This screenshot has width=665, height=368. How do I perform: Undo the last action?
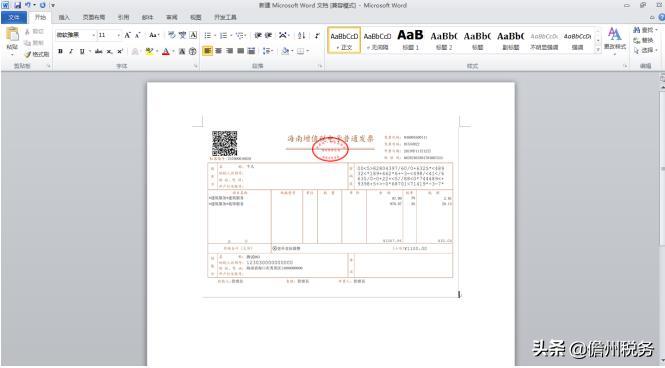click(x=28, y=5)
